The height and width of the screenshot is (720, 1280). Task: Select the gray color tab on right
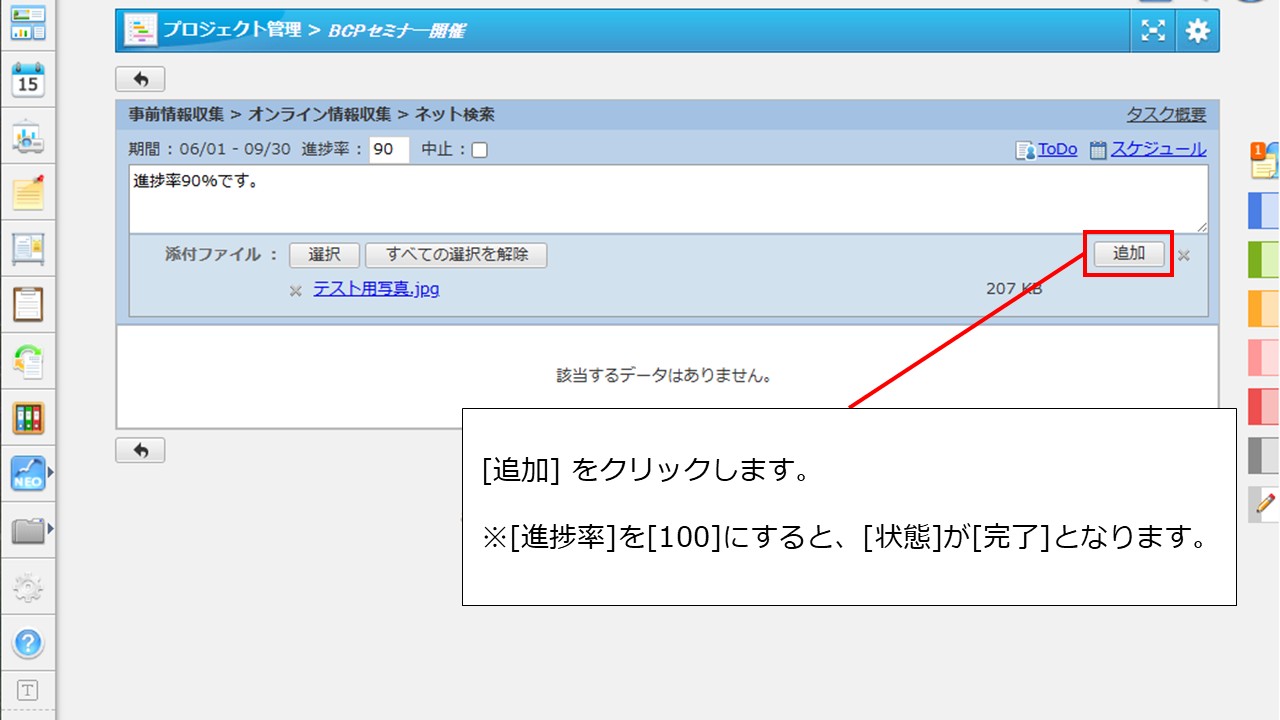1264,455
